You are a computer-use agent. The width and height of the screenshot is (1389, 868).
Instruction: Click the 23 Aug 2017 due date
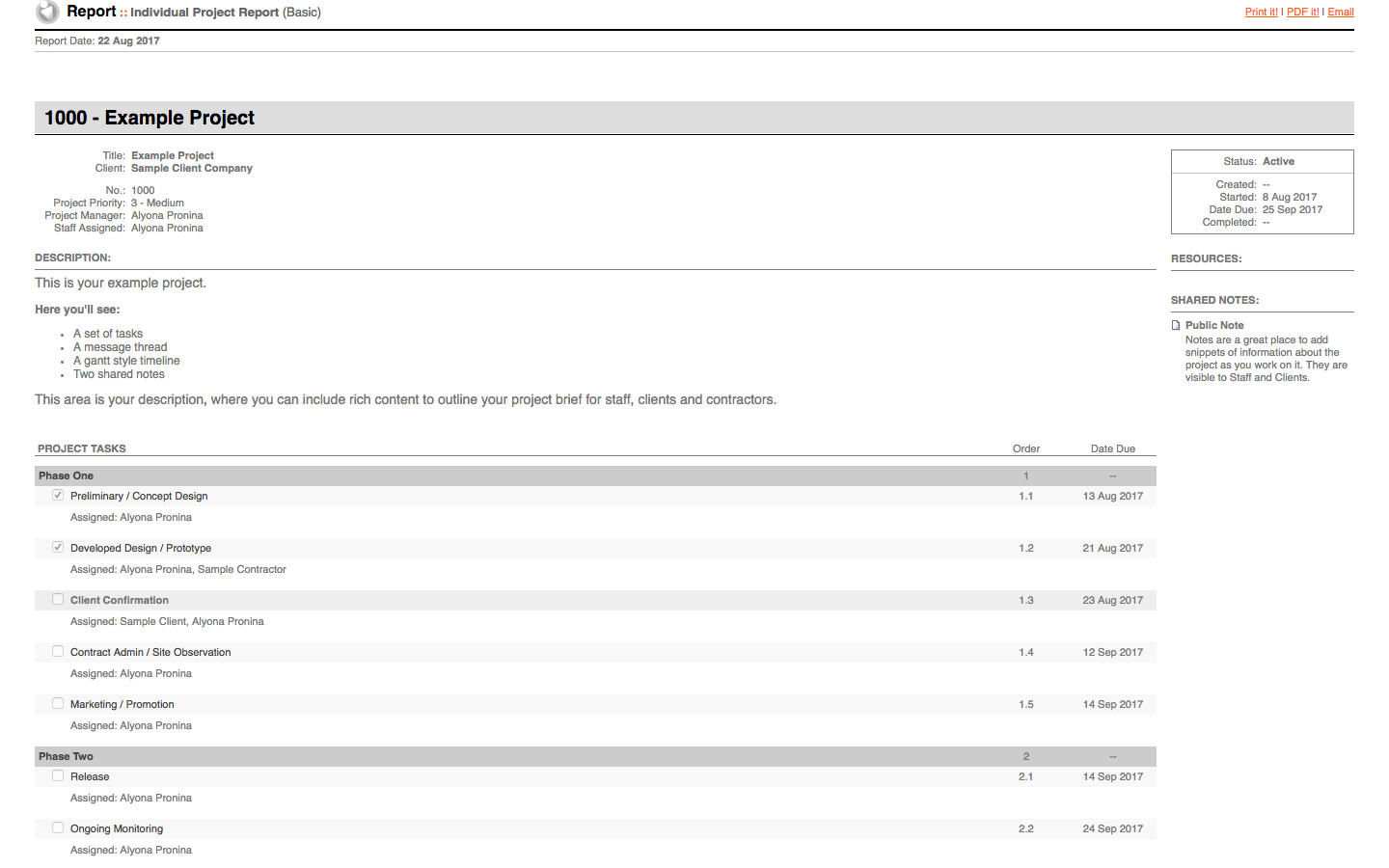tap(1113, 600)
